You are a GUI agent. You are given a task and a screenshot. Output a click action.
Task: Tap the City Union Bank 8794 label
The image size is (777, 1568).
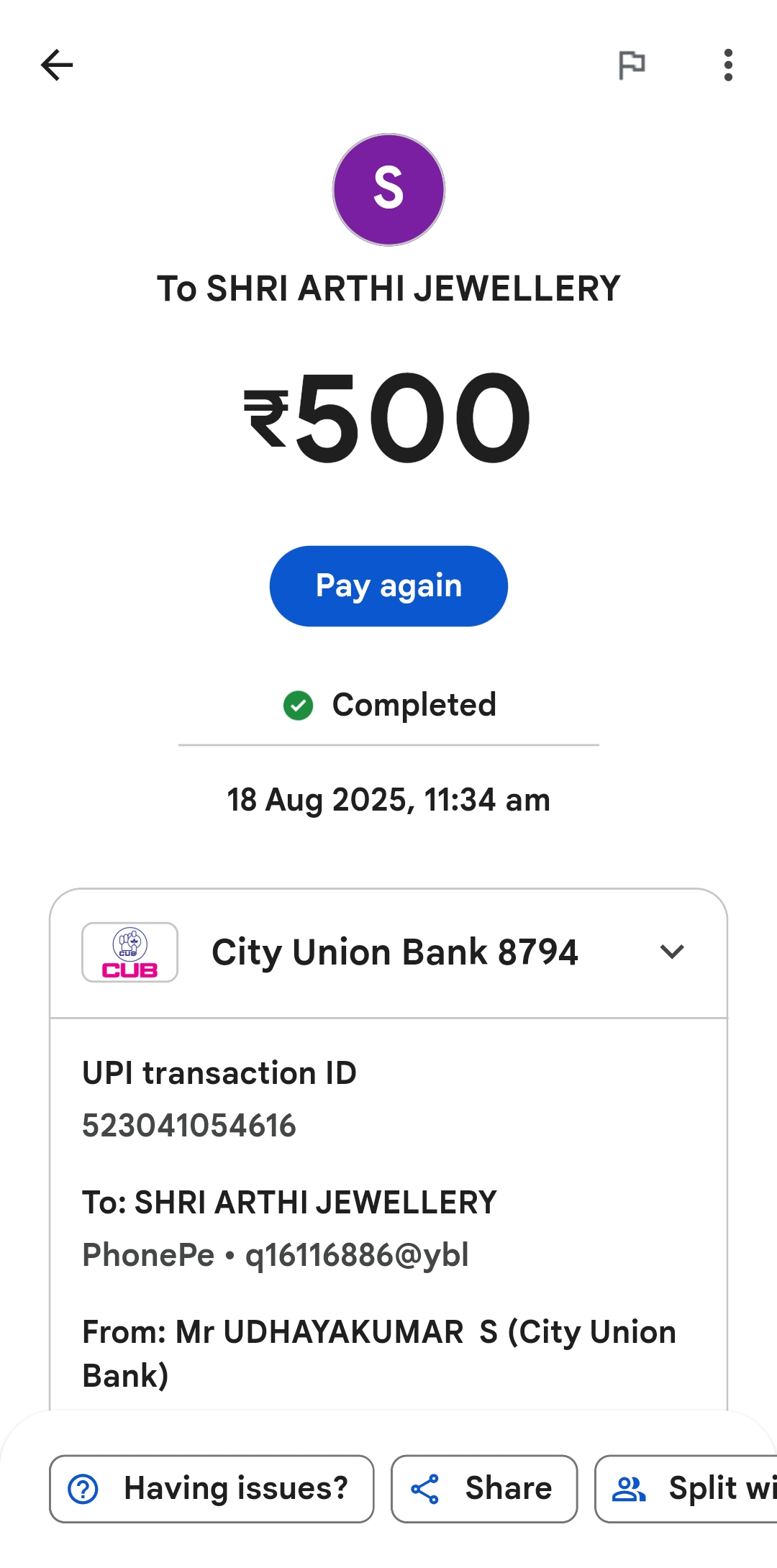pyautogui.click(x=394, y=952)
